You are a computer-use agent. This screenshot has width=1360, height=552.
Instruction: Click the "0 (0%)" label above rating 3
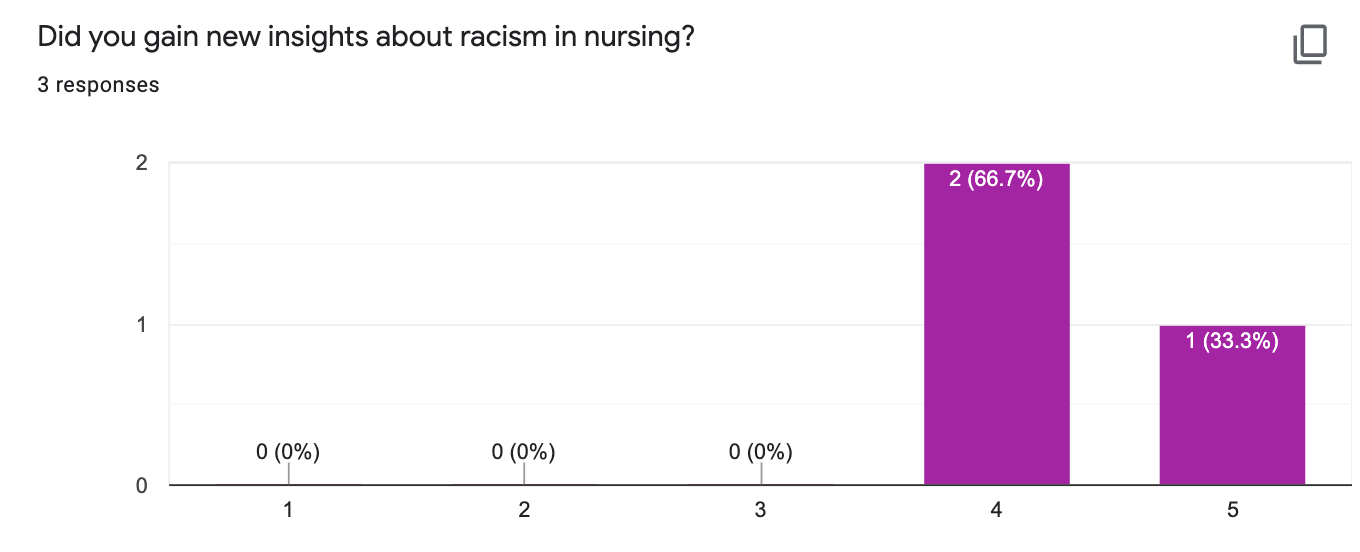point(760,452)
